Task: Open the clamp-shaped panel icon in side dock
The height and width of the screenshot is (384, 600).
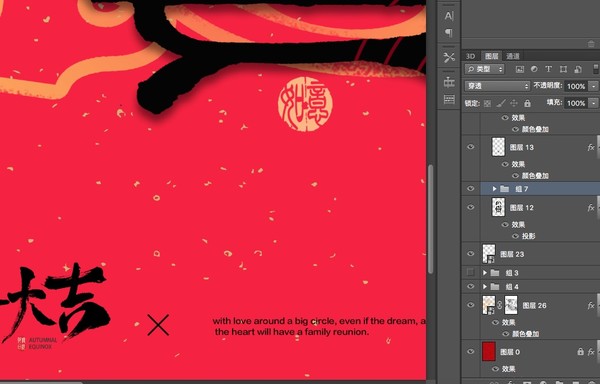Action: [449, 82]
